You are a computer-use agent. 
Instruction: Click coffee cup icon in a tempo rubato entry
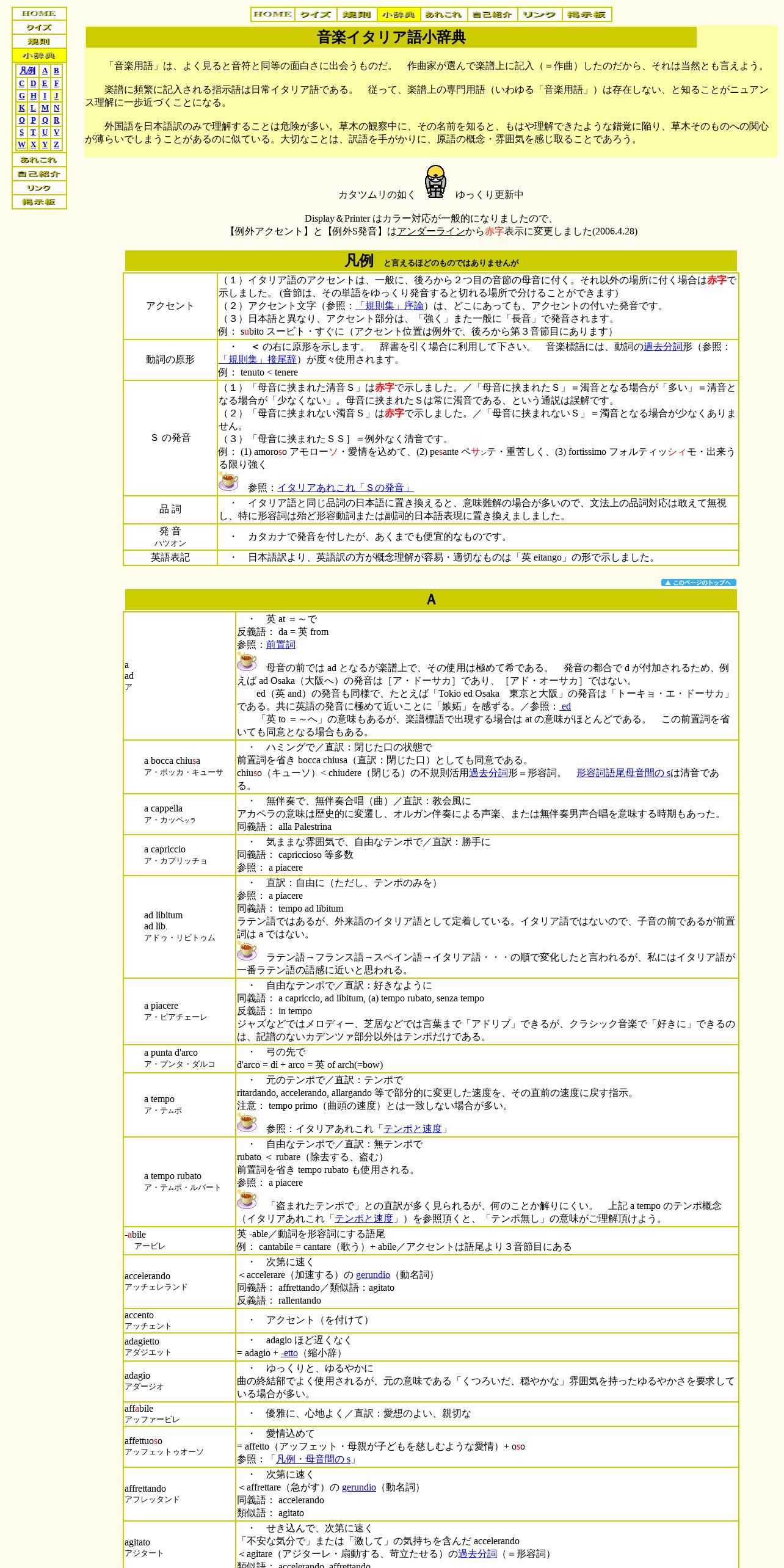click(x=247, y=1199)
